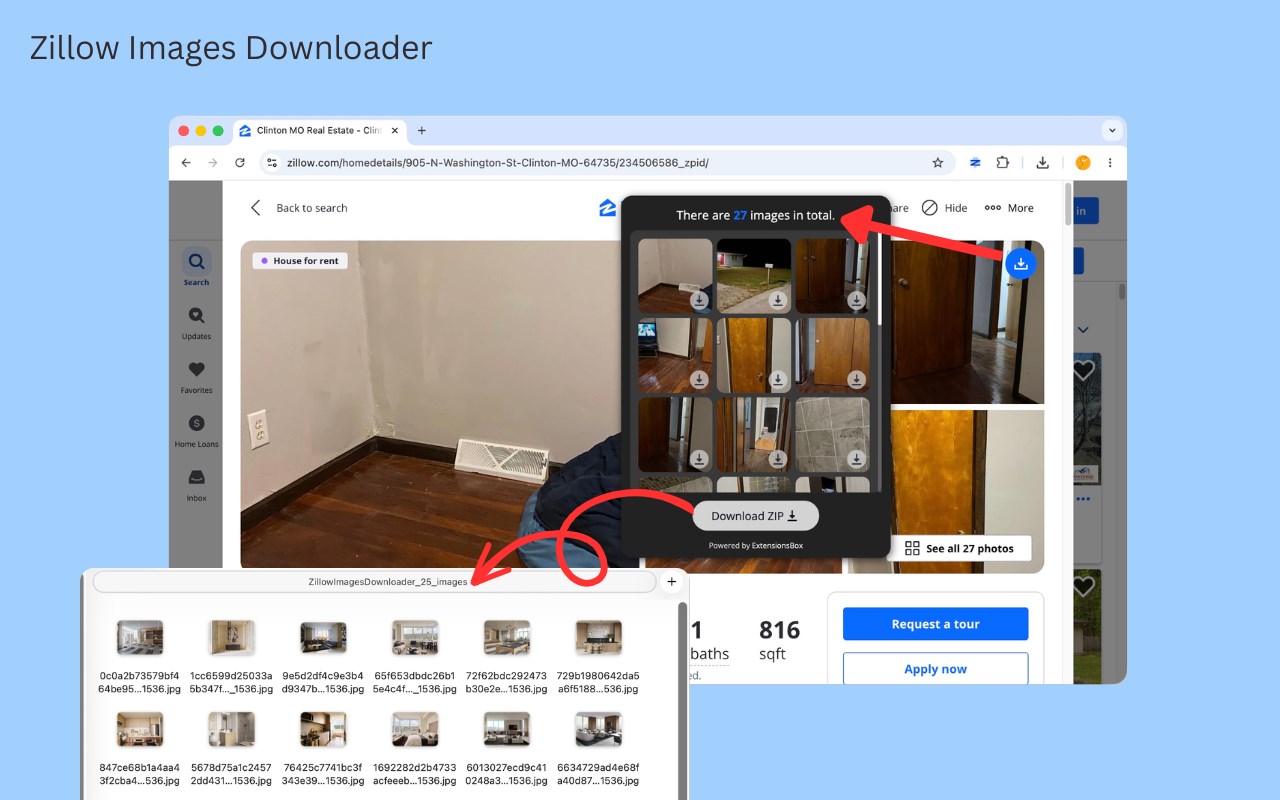Screen dimensions: 1280x800
Task: Click file name 72f62bdc292473 in Finder
Action: pos(507,682)
